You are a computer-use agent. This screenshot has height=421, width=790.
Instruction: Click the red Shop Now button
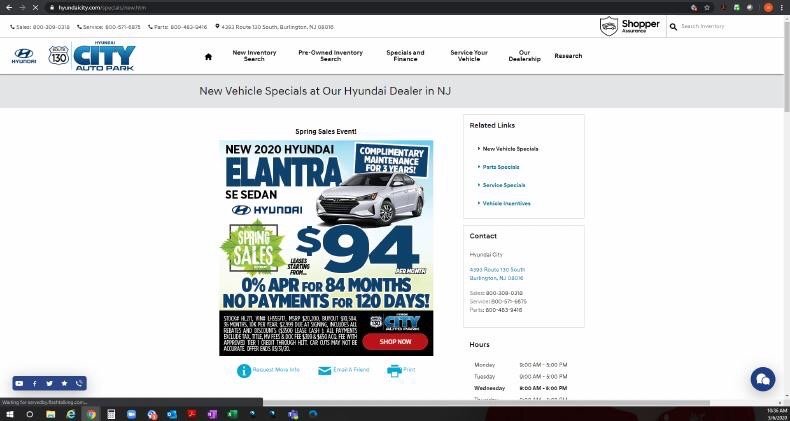click(395, 341)
